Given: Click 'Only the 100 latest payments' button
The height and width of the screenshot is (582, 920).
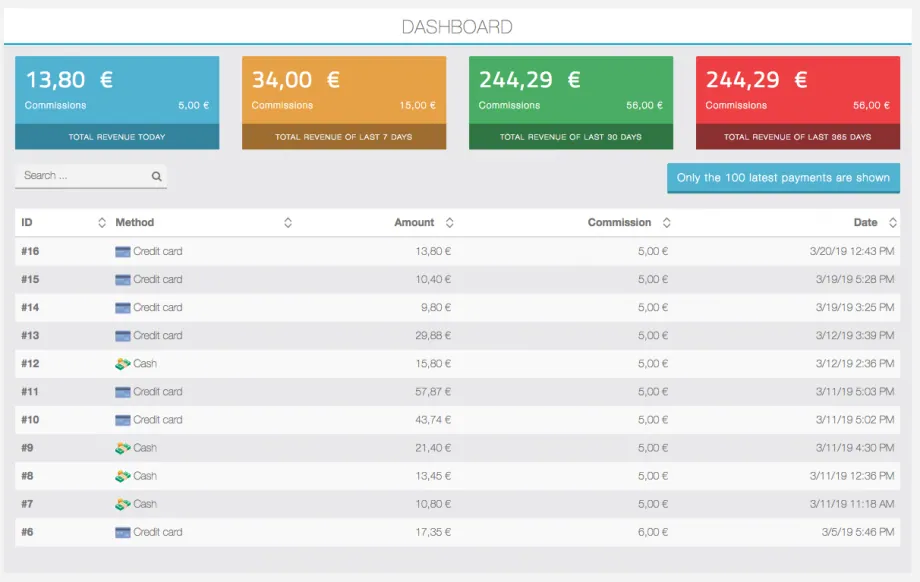Looking at the screenshot, I should click(x=783, y=178).
